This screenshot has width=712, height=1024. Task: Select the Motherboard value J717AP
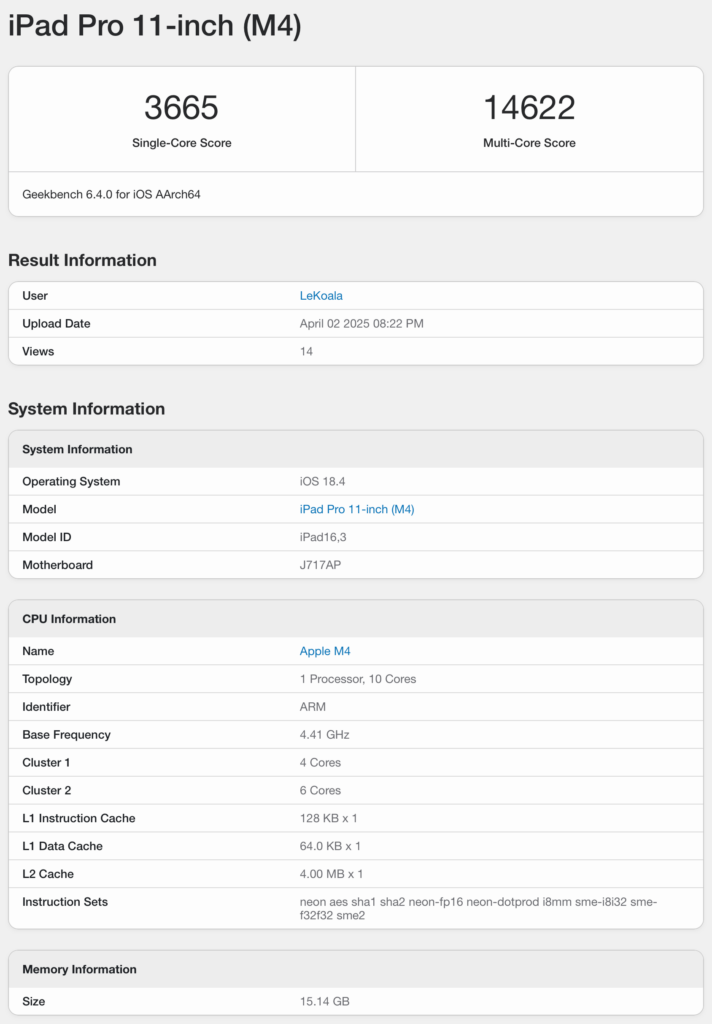click(322, 565)
